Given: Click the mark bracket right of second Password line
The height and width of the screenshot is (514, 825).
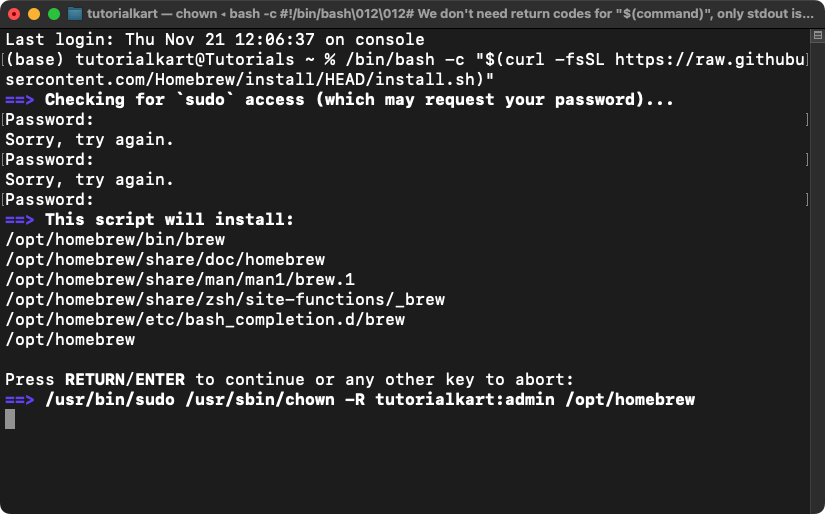Looking at the screenshot, I should [807, 159].
